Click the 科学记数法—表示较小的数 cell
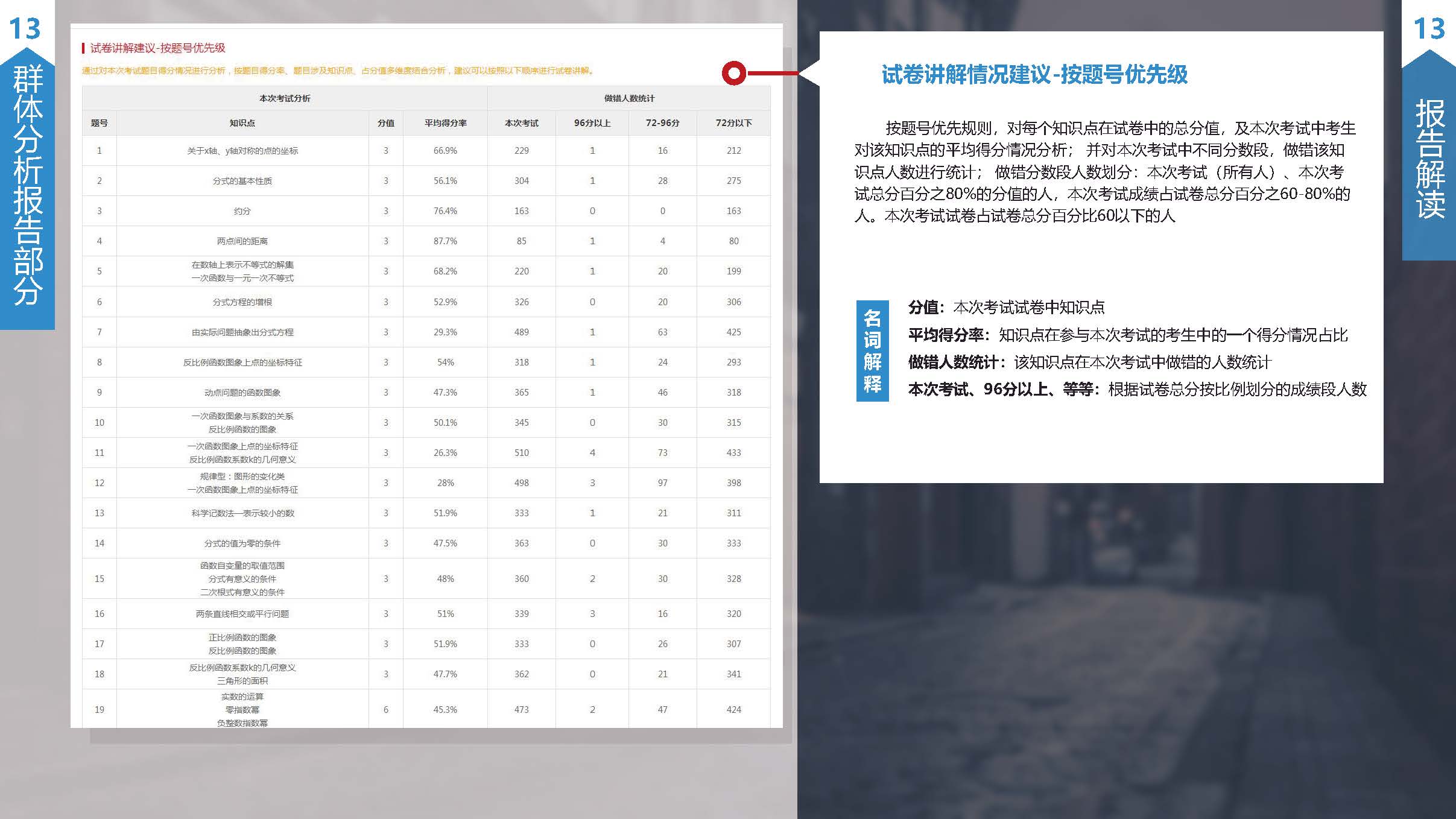Image resolution: width=1456 pixels, height=819 pixels. pos(242,513)
